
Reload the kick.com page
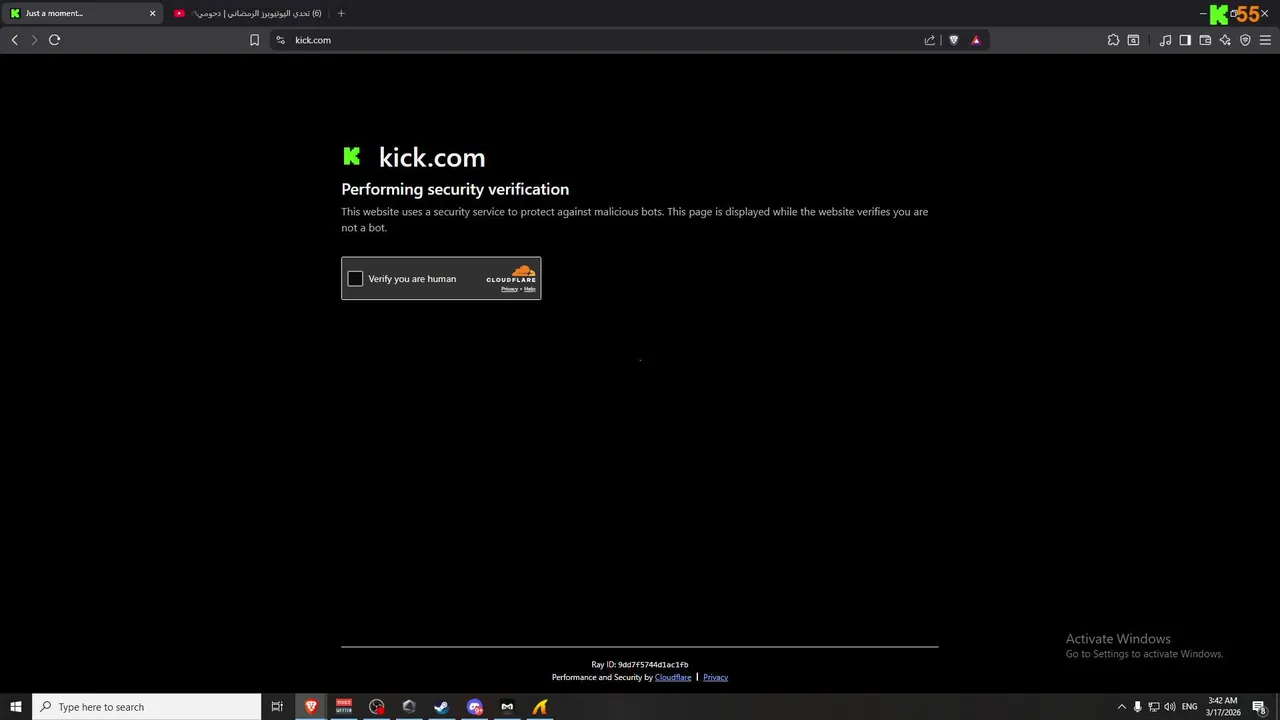(55, 40)
